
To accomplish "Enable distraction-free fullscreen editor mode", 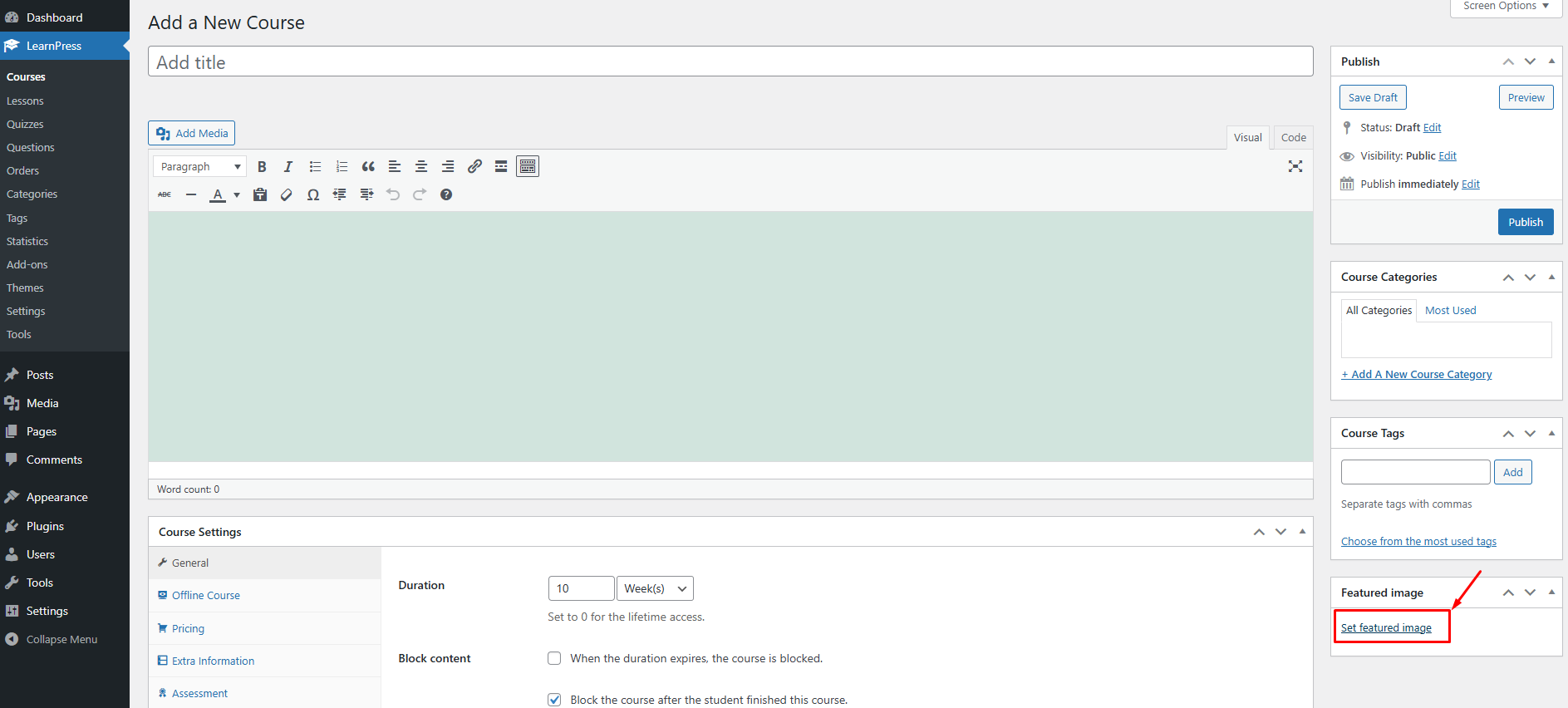I will tap(1295, 166).
